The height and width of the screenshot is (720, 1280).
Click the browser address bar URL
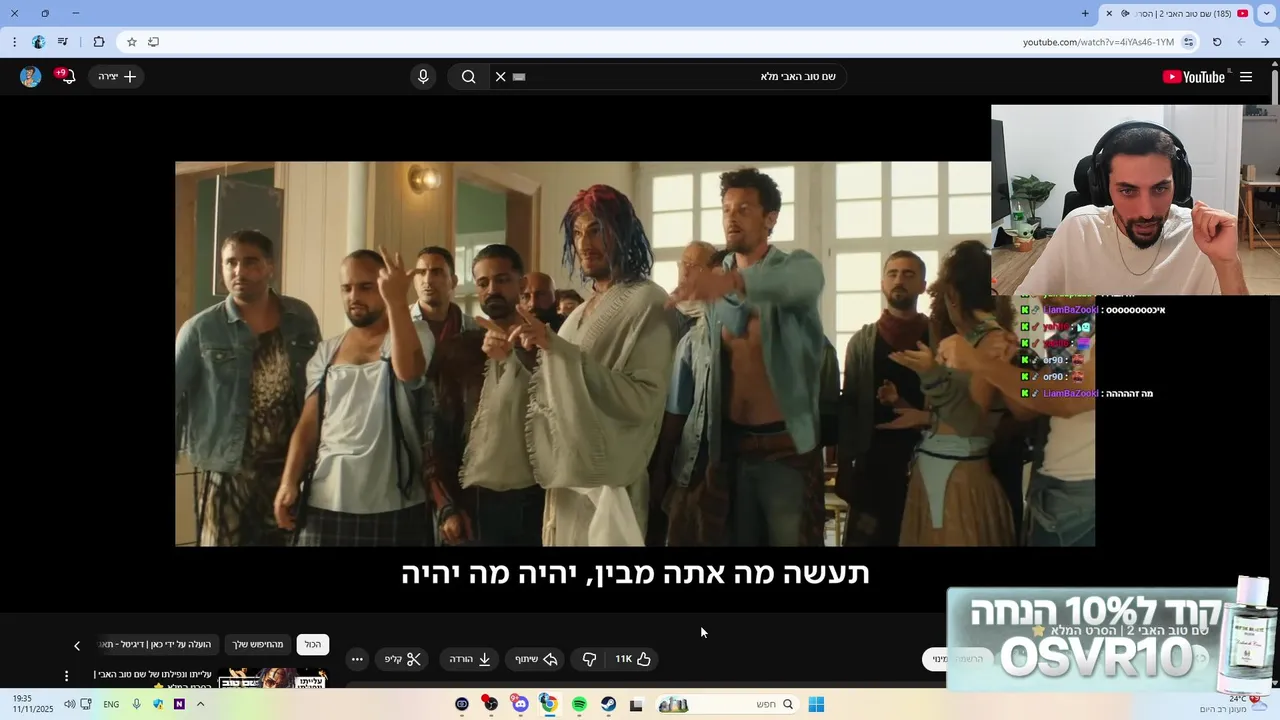[1098, 42]
